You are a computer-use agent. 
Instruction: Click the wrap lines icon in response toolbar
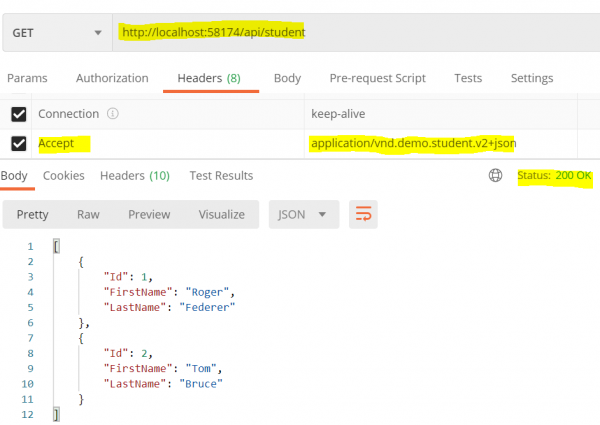coord(364,214)
